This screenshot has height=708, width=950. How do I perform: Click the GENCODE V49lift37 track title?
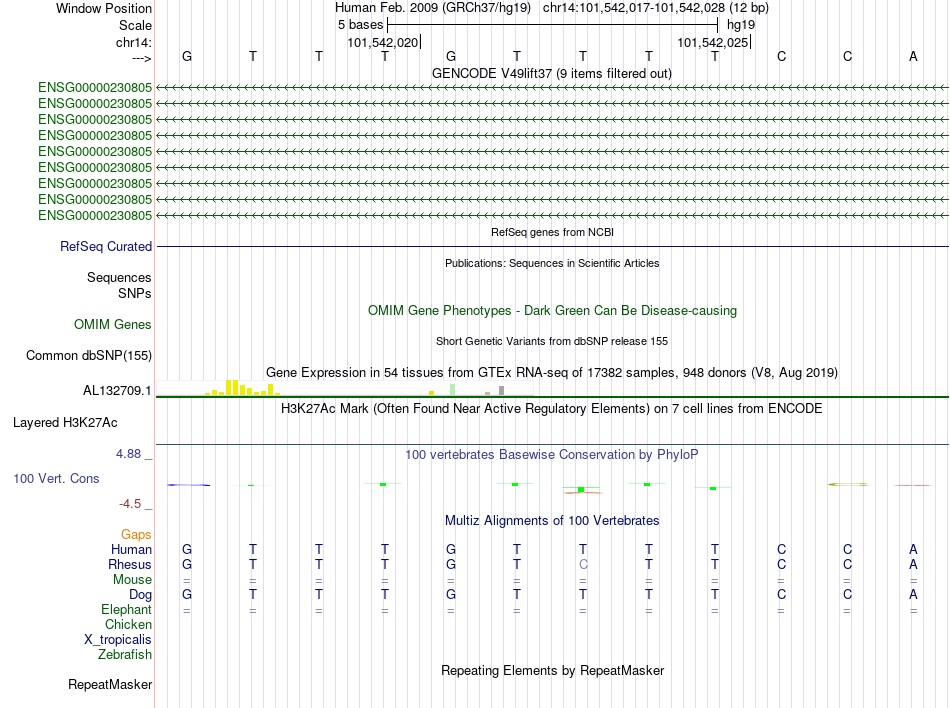(552, 73)
